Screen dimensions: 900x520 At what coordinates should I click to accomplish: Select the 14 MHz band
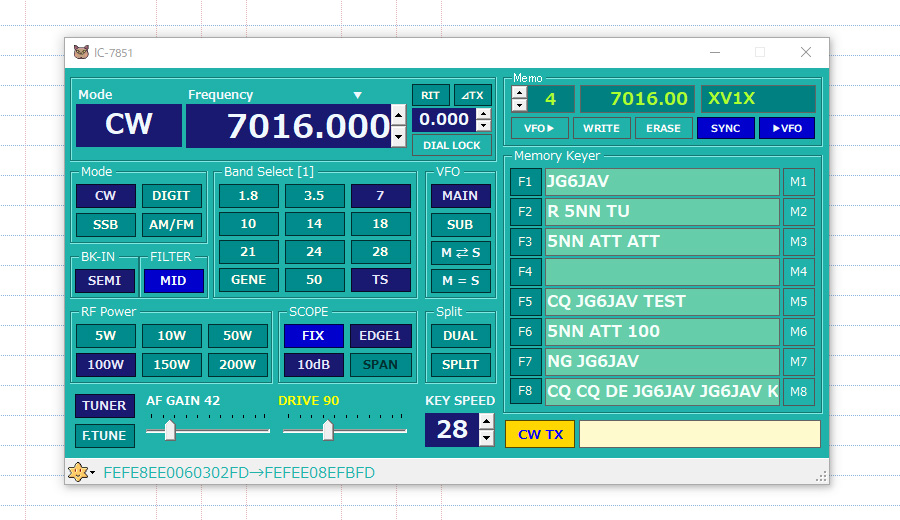314,224
